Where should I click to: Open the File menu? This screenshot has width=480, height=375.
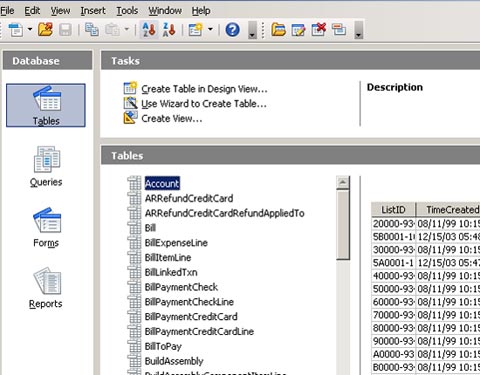pos(7,11)
